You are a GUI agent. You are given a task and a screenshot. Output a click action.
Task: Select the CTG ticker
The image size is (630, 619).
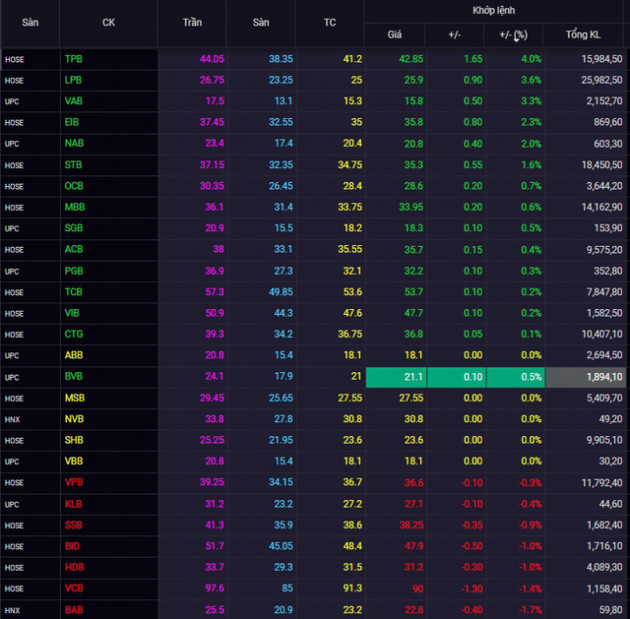[74, 334]
